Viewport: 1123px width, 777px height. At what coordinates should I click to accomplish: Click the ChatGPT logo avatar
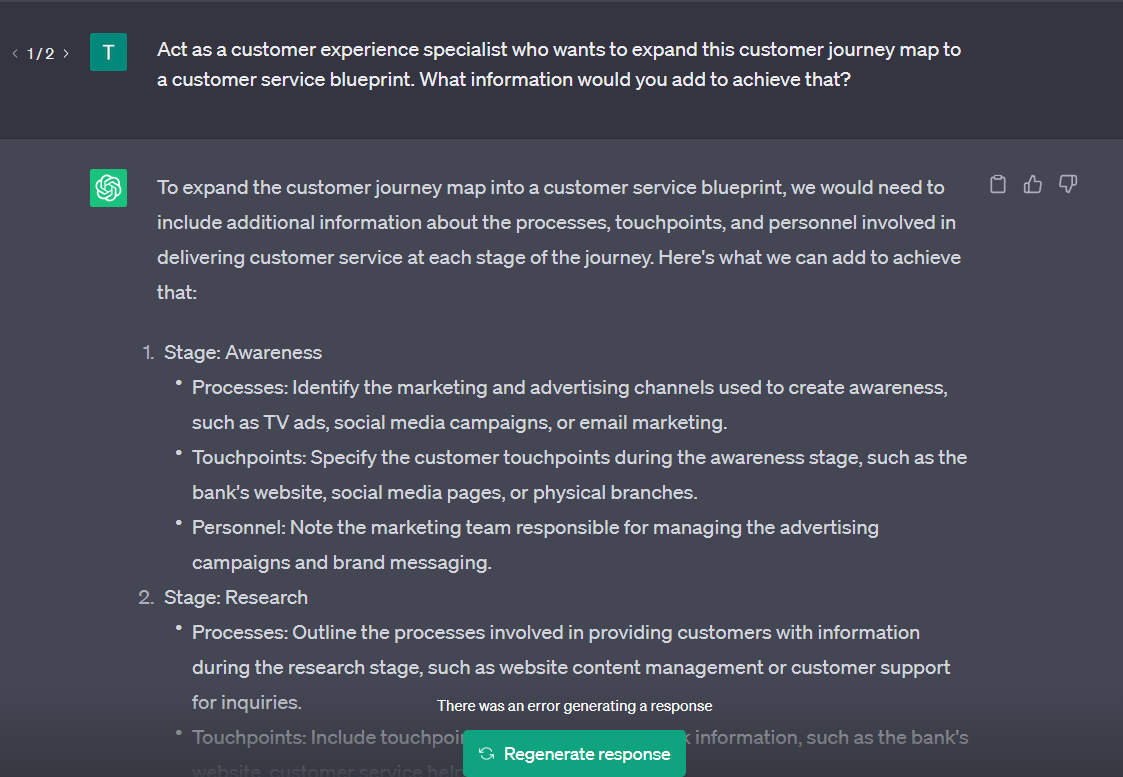tap(108, 188)
